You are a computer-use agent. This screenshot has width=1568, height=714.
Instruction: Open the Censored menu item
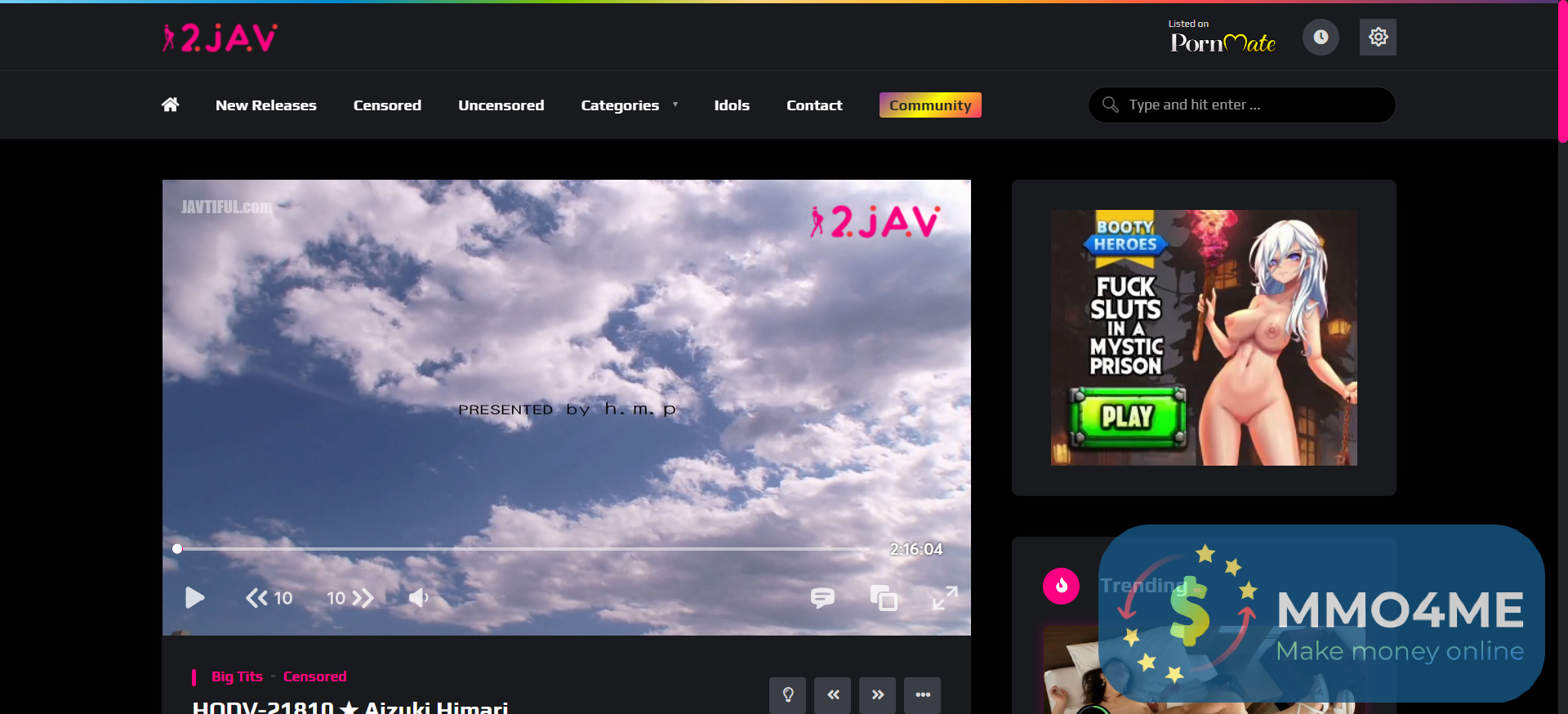click(387, 105)
